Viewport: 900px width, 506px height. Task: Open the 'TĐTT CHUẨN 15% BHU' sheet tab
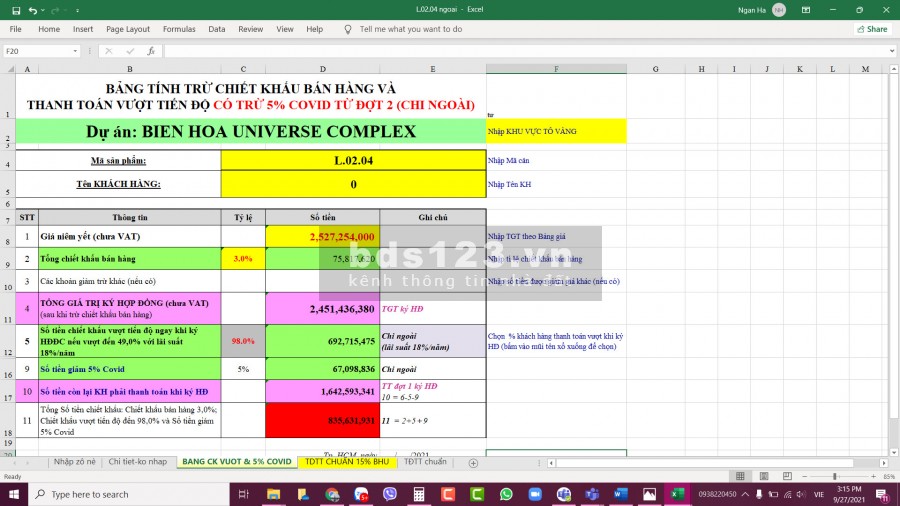click(x=347, y=462)
